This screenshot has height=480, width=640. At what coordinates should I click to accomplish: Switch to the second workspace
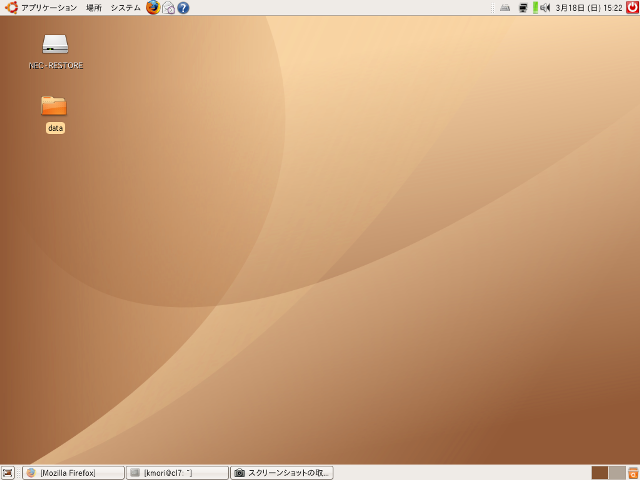coord(617,472)
